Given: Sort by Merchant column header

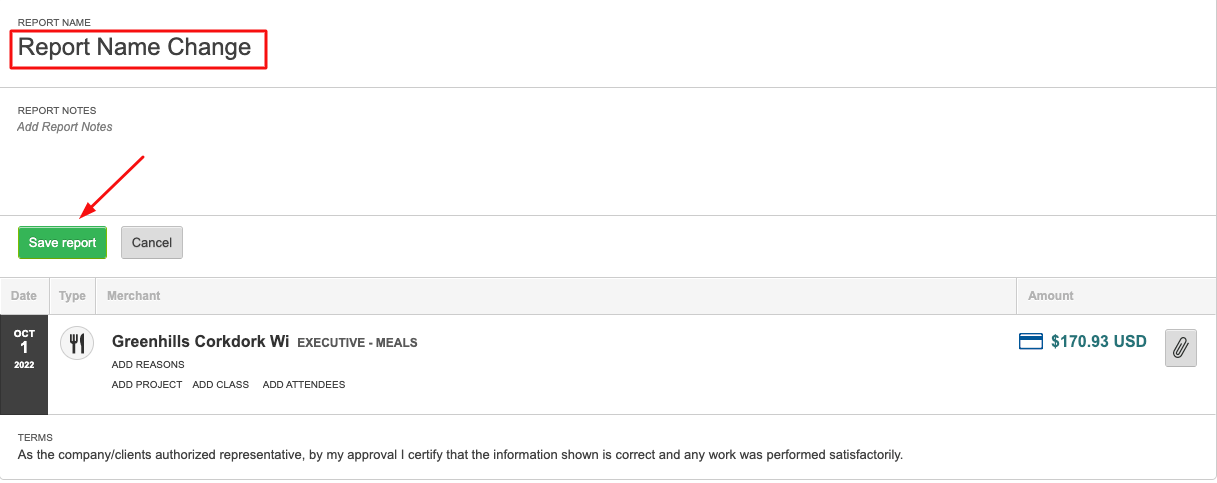Looking at the screenshot, I should pos(134,296).
